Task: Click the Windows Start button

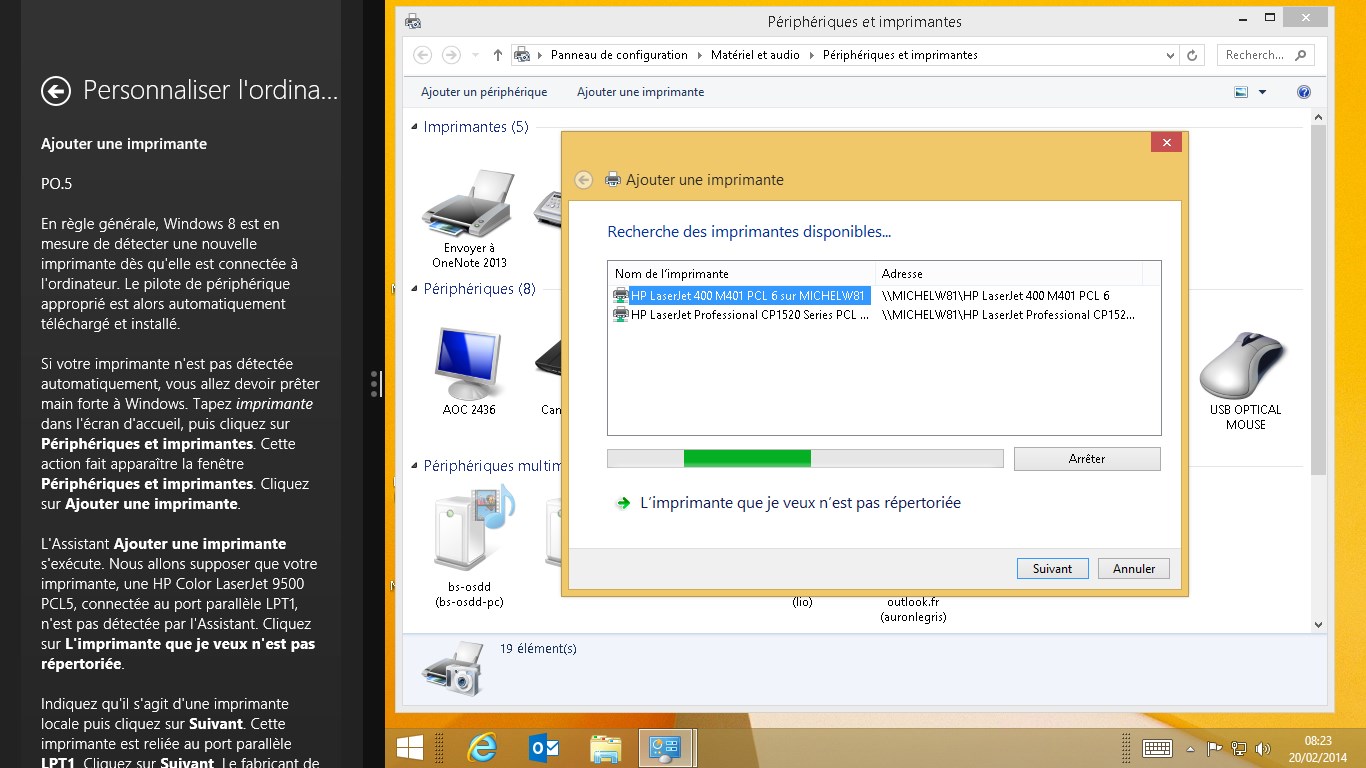Action: [x=409, y=748]
